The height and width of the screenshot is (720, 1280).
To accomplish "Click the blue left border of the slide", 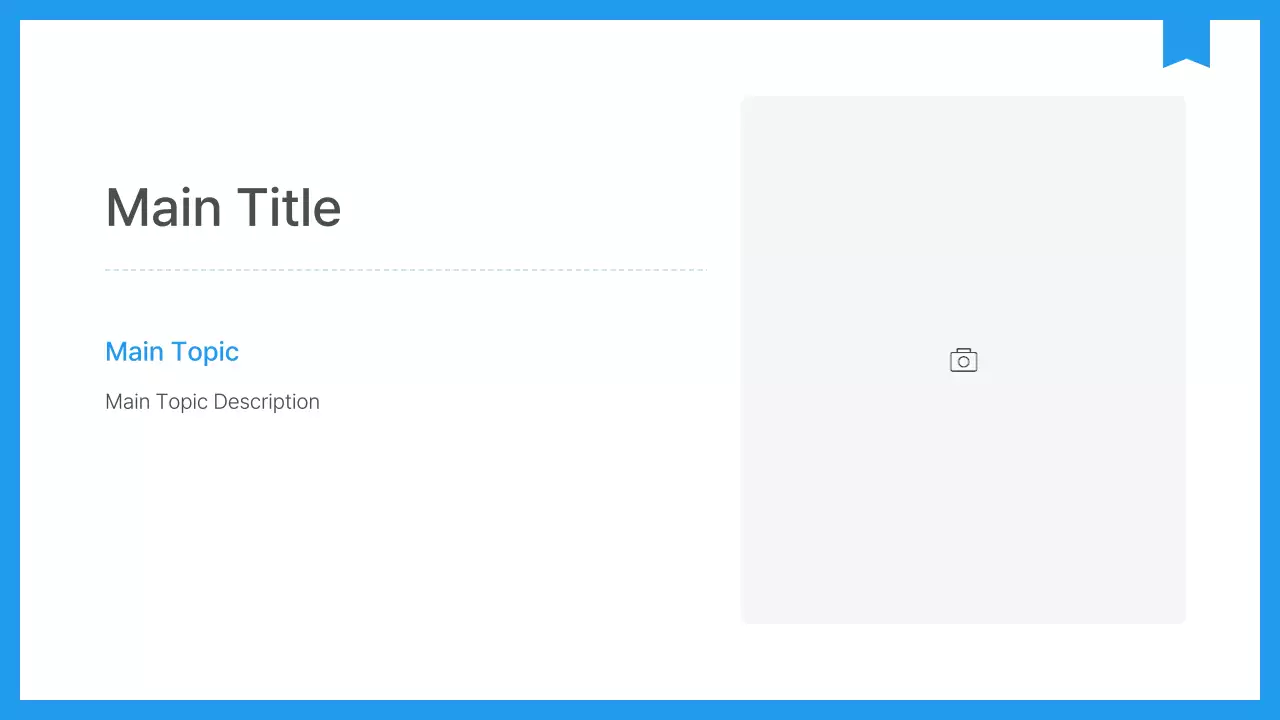I will point(9,360).
